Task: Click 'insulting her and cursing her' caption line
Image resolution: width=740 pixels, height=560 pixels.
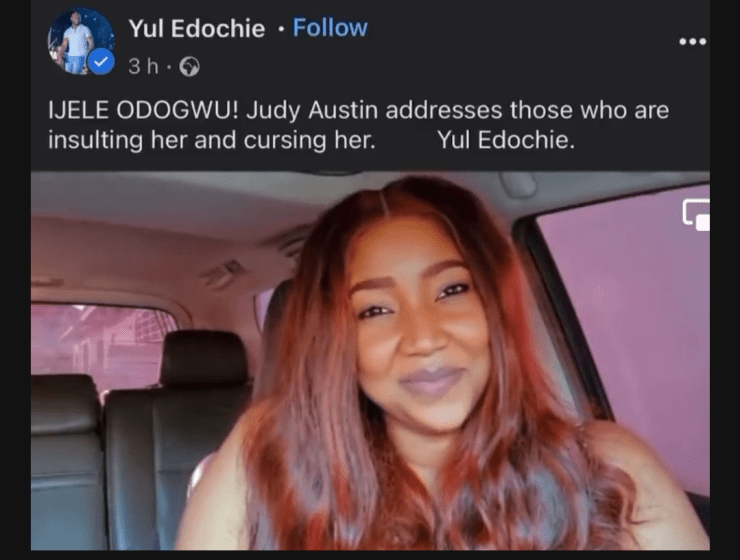Action: (212, 141)
